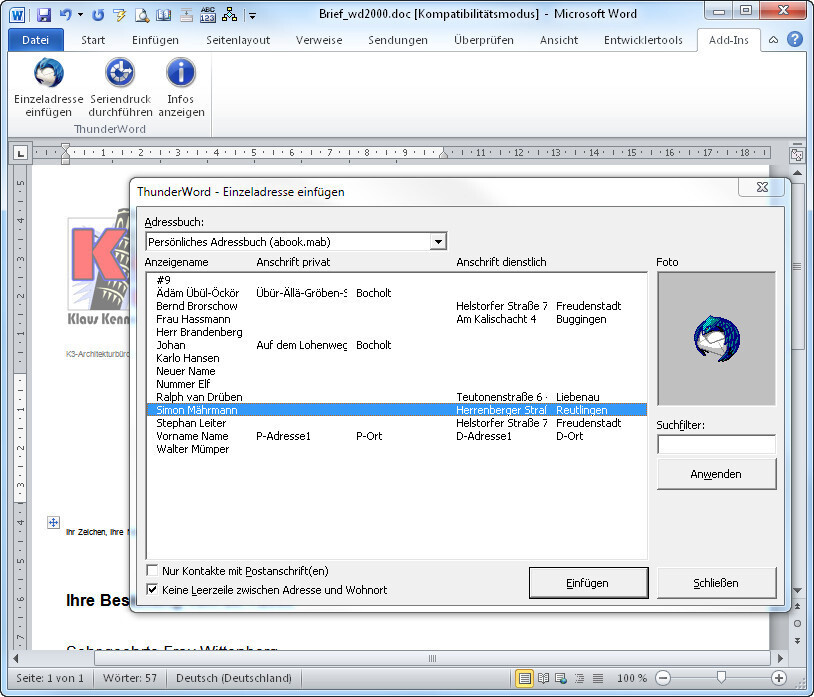Switch to the Start ribbon tab

coord(93,40)
